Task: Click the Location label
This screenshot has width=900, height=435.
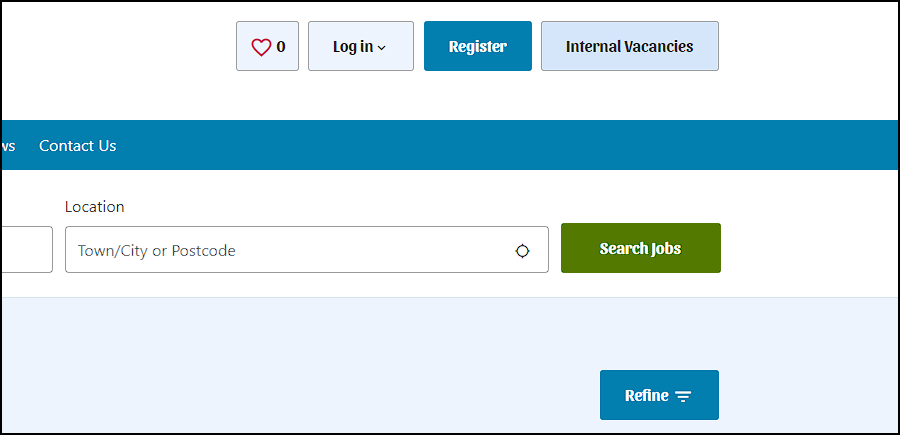Action: 94,207
